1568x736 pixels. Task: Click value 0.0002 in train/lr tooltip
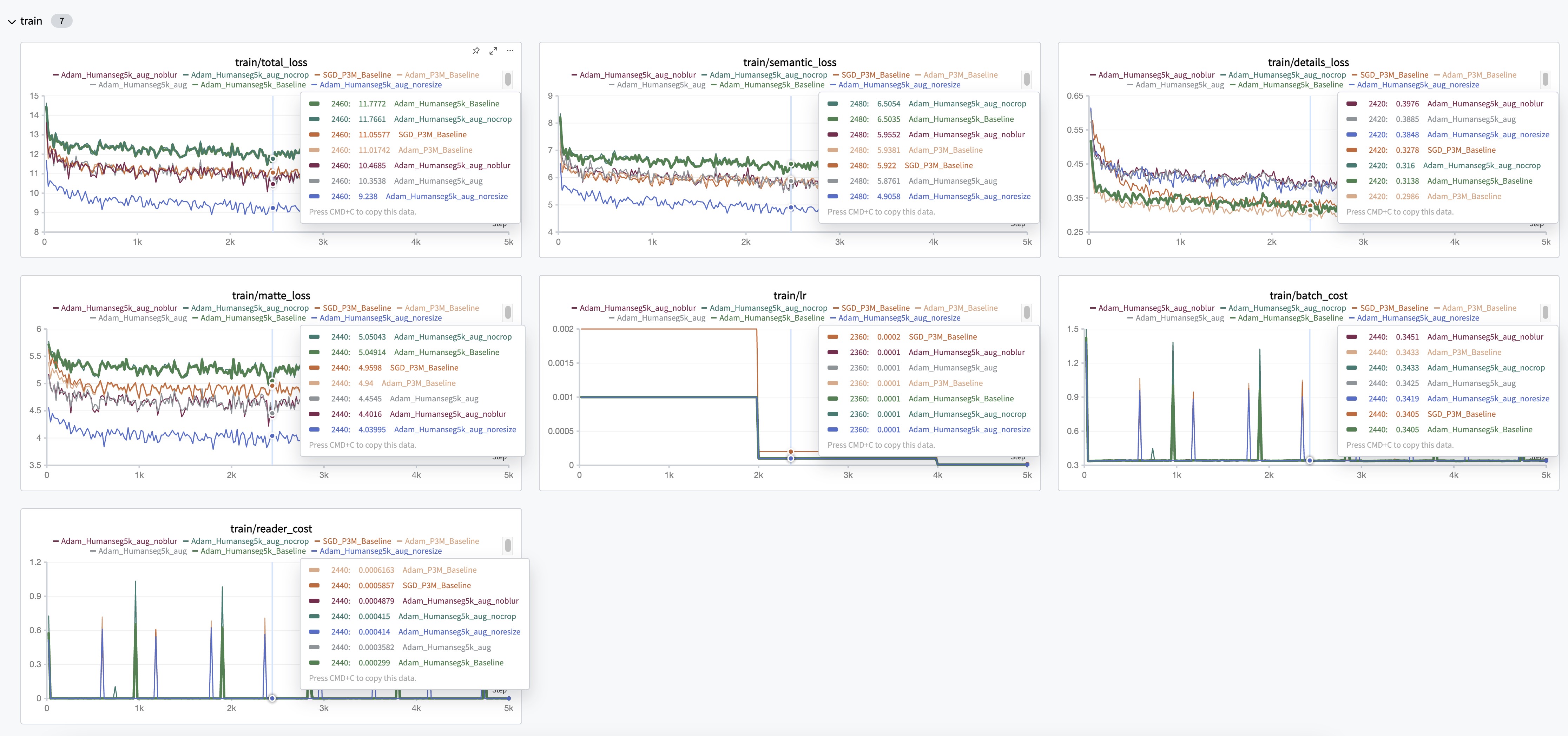click(888, 337)
